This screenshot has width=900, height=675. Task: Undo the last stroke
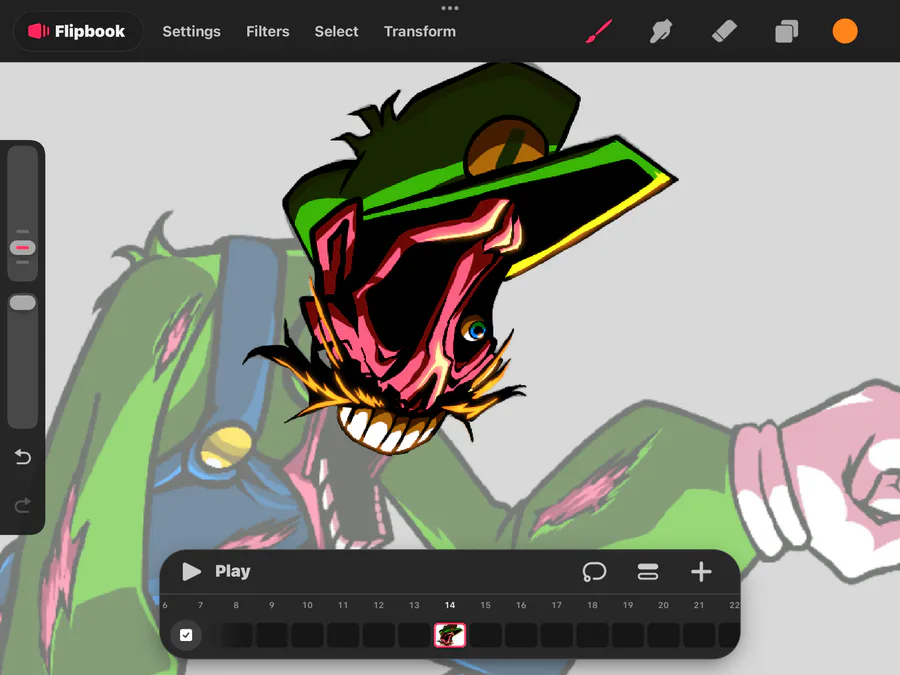point(22,457)
